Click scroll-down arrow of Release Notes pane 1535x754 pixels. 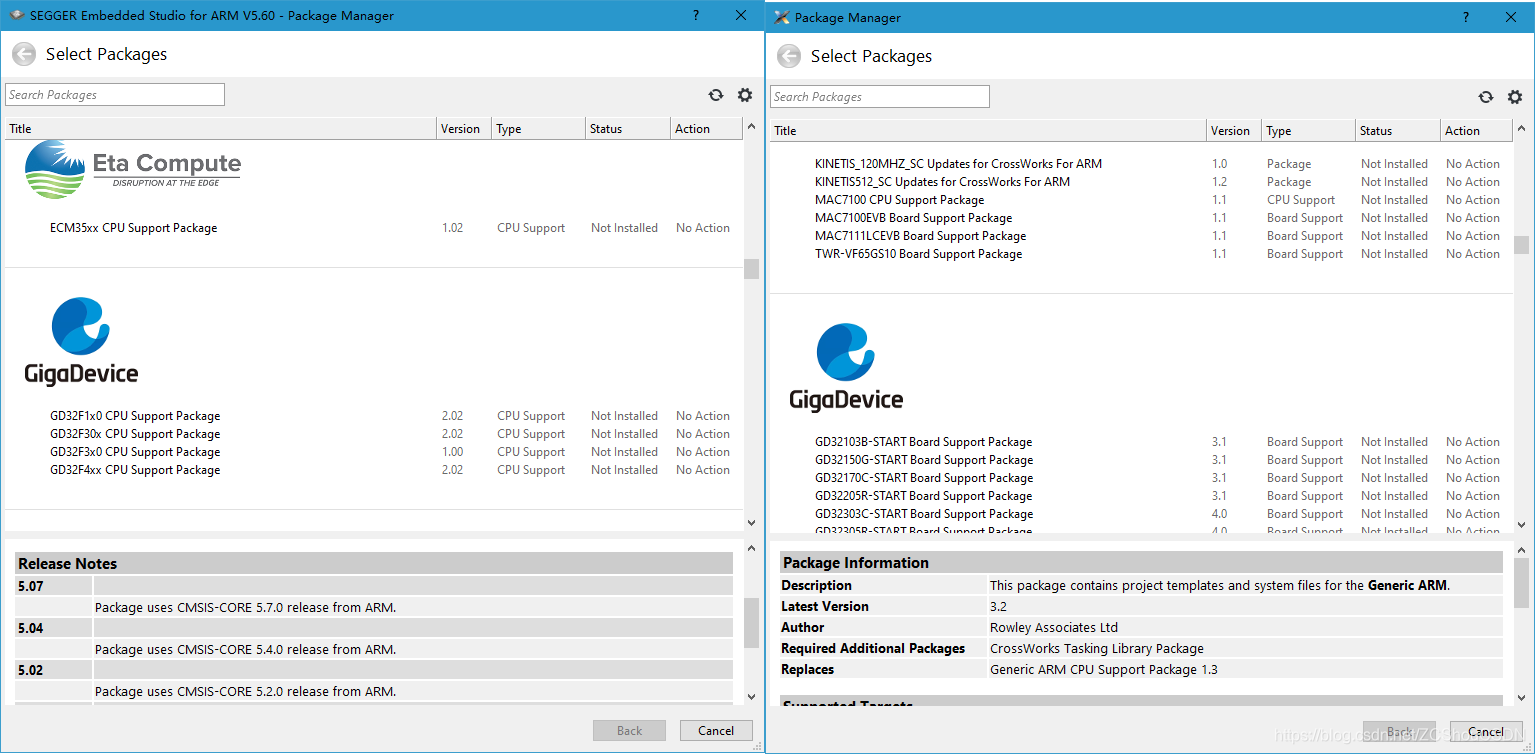pyautogui.click(x=752, y=697)
